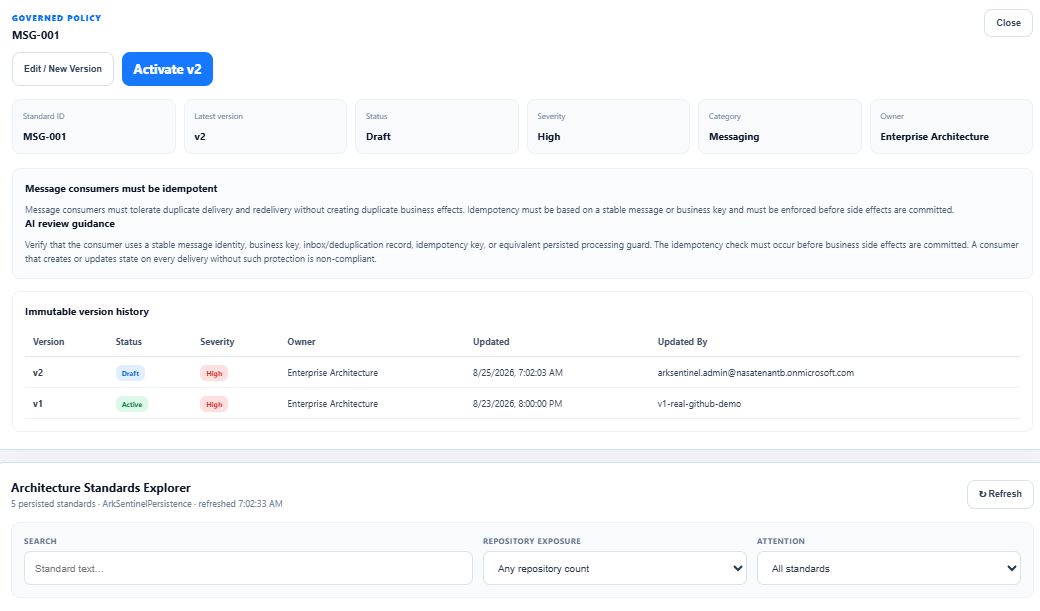Click Enterprise Architecture owner in v1 row
This screenshot has width=1040, height=611.
pos(332,403)
